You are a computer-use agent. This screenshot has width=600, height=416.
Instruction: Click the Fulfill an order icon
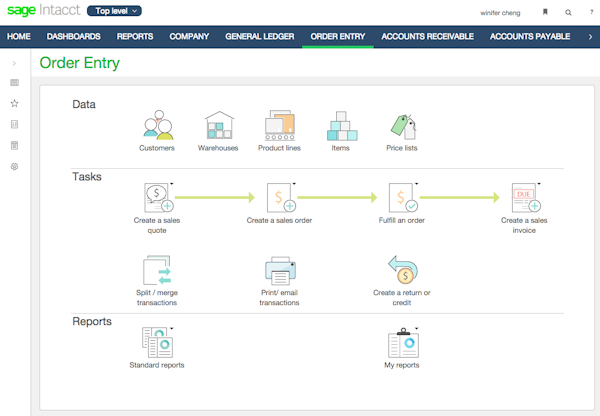click(x=402, y=197)
